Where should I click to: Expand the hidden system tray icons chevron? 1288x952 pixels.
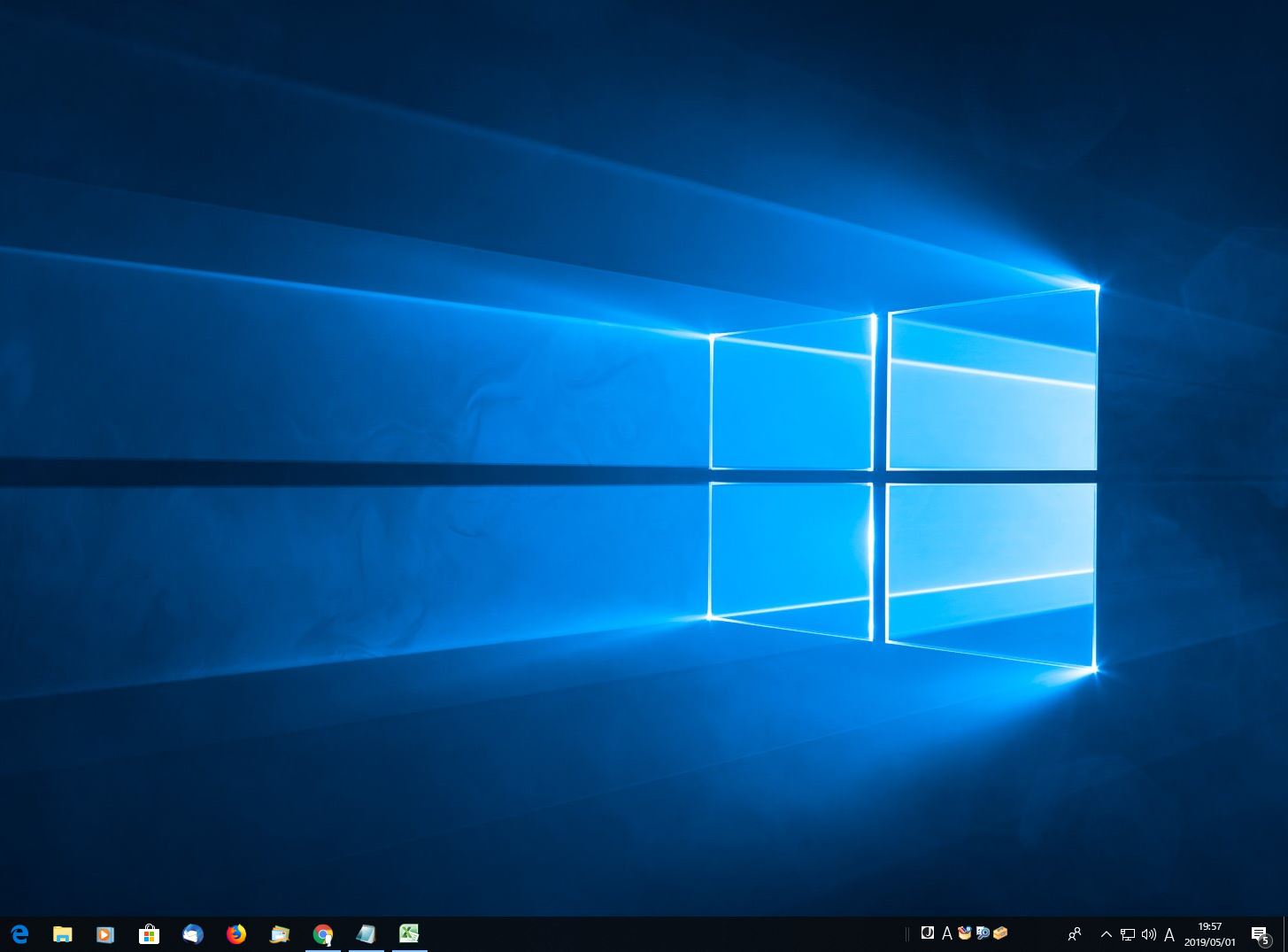click(x=1106, y=934)
